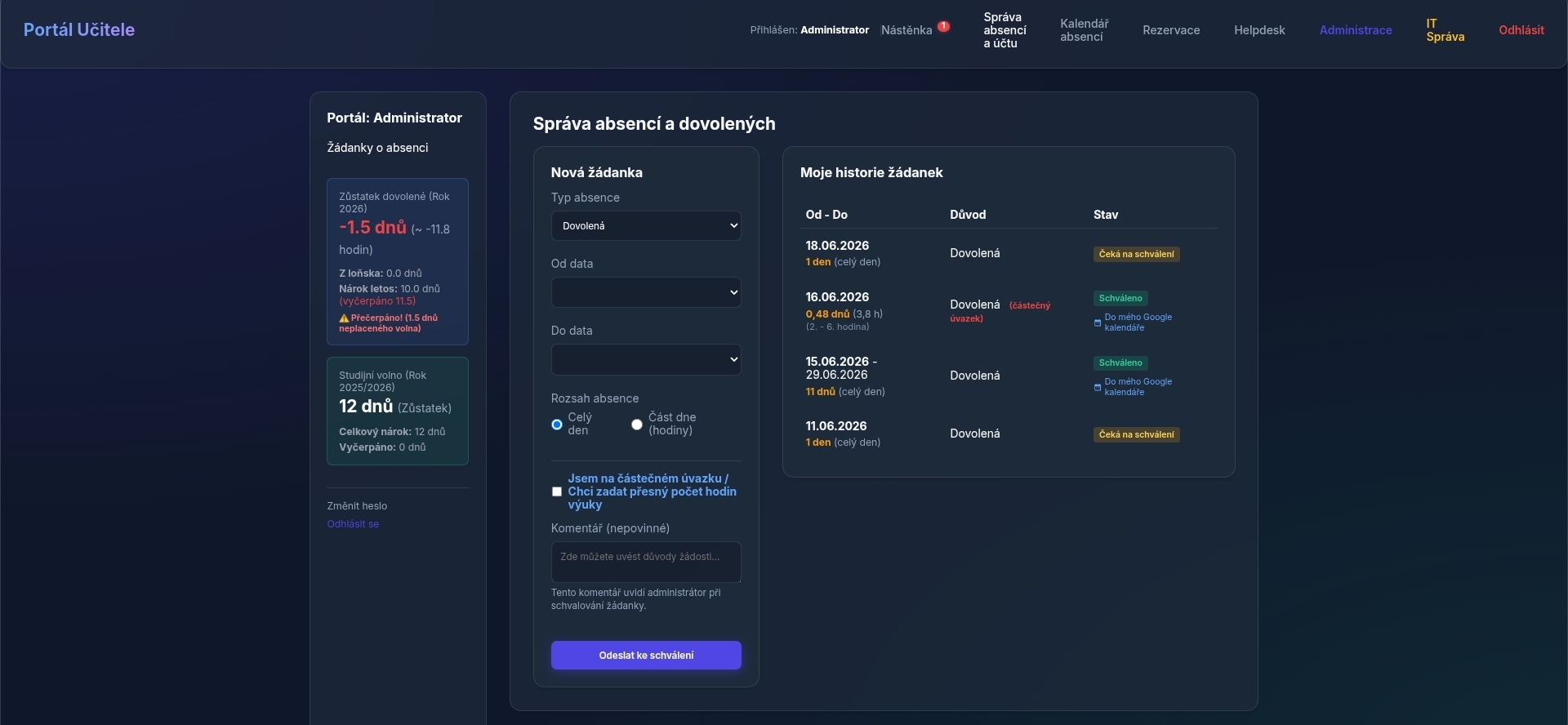The height and width of the screenshot is (725, 1568).
Task: Open the Administrace section
Action: pyautogui.click(x=1356, y=30)
